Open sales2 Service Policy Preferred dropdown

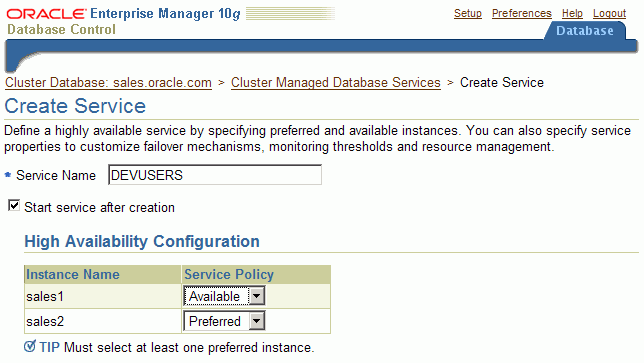coord(224,321)
